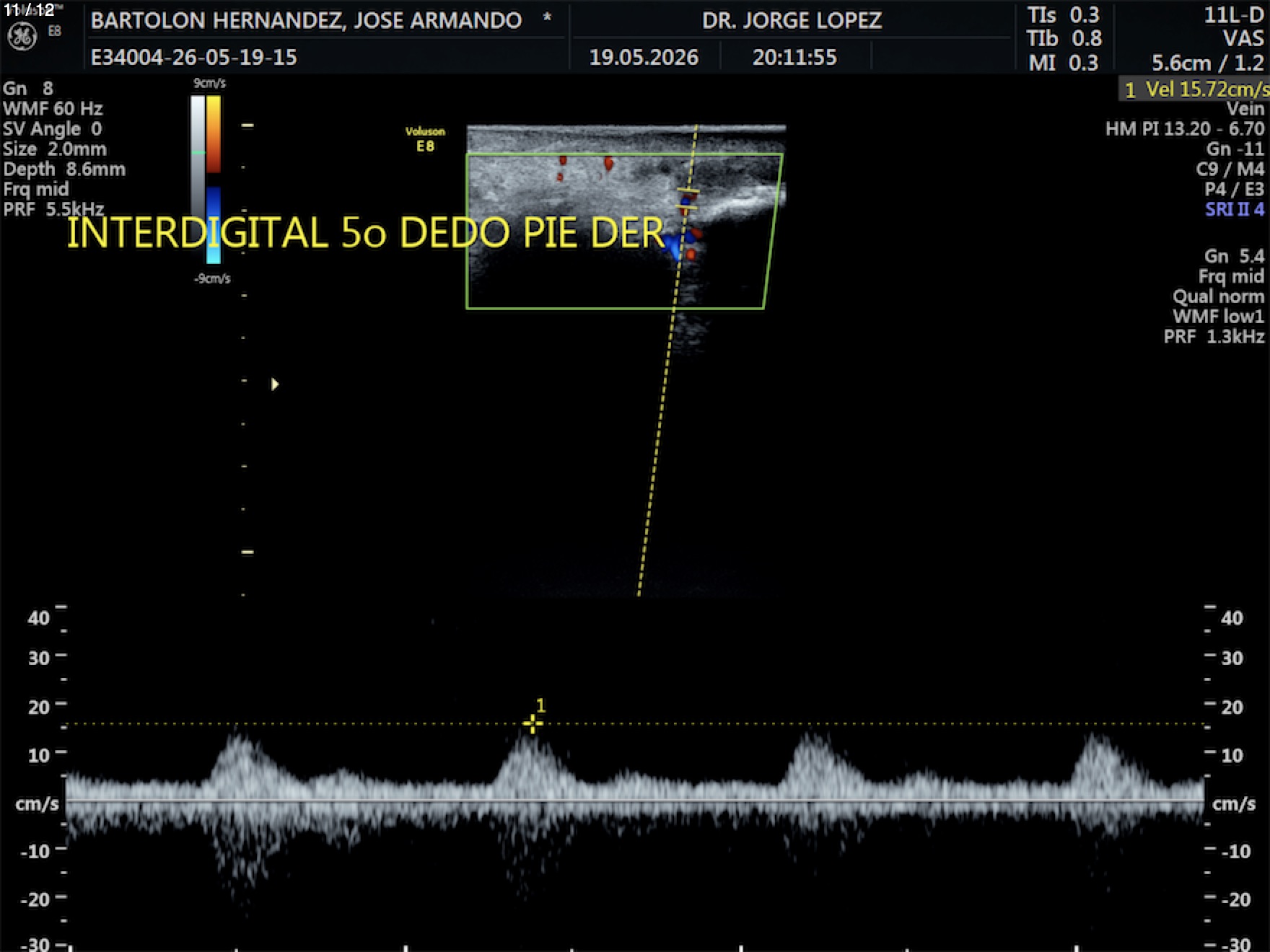Image resolution: width=1270 pixels, height=952 pixels.
Task: Click the SRI II 4 setting label
Action: (1235, 210)
